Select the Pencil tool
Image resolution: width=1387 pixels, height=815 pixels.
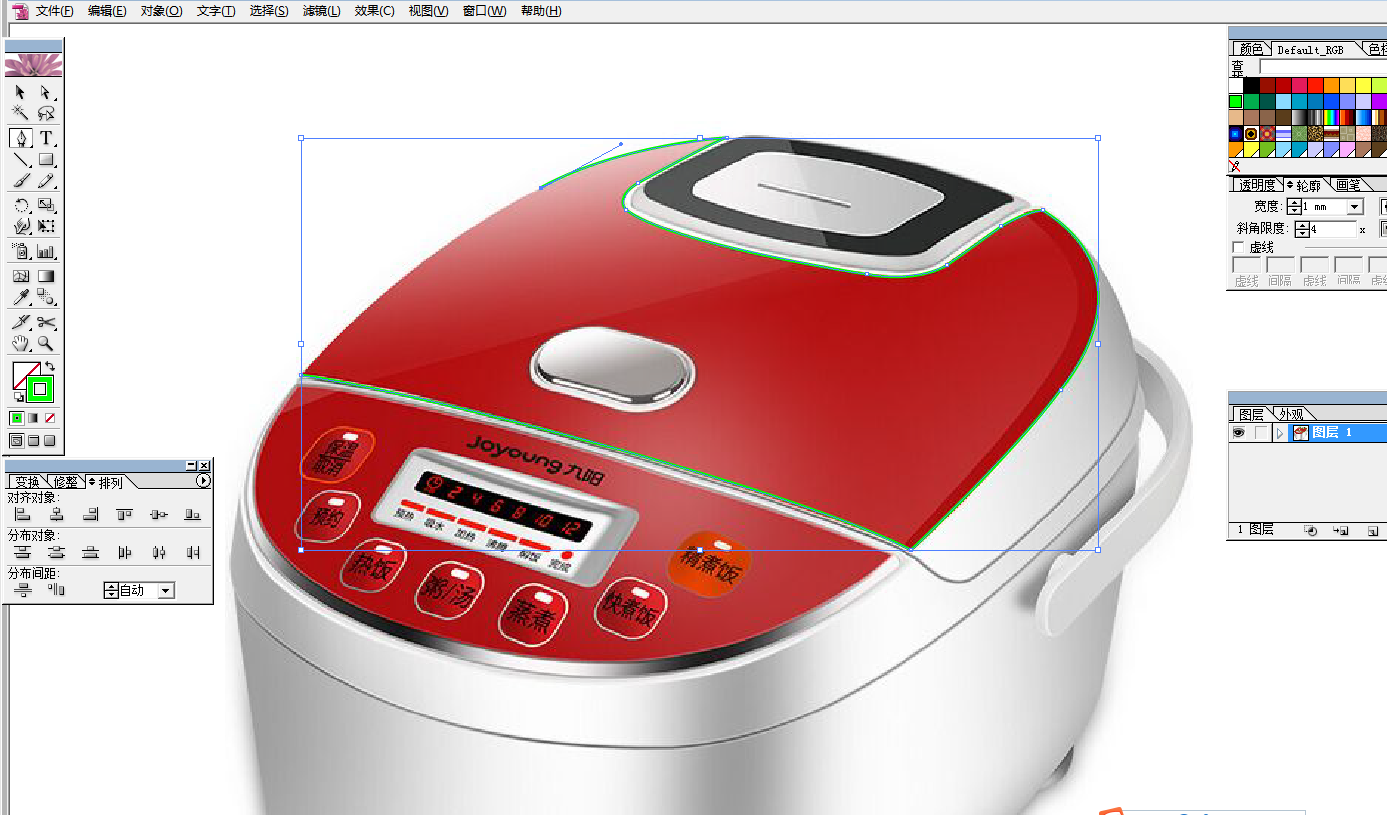click(46, 181)
